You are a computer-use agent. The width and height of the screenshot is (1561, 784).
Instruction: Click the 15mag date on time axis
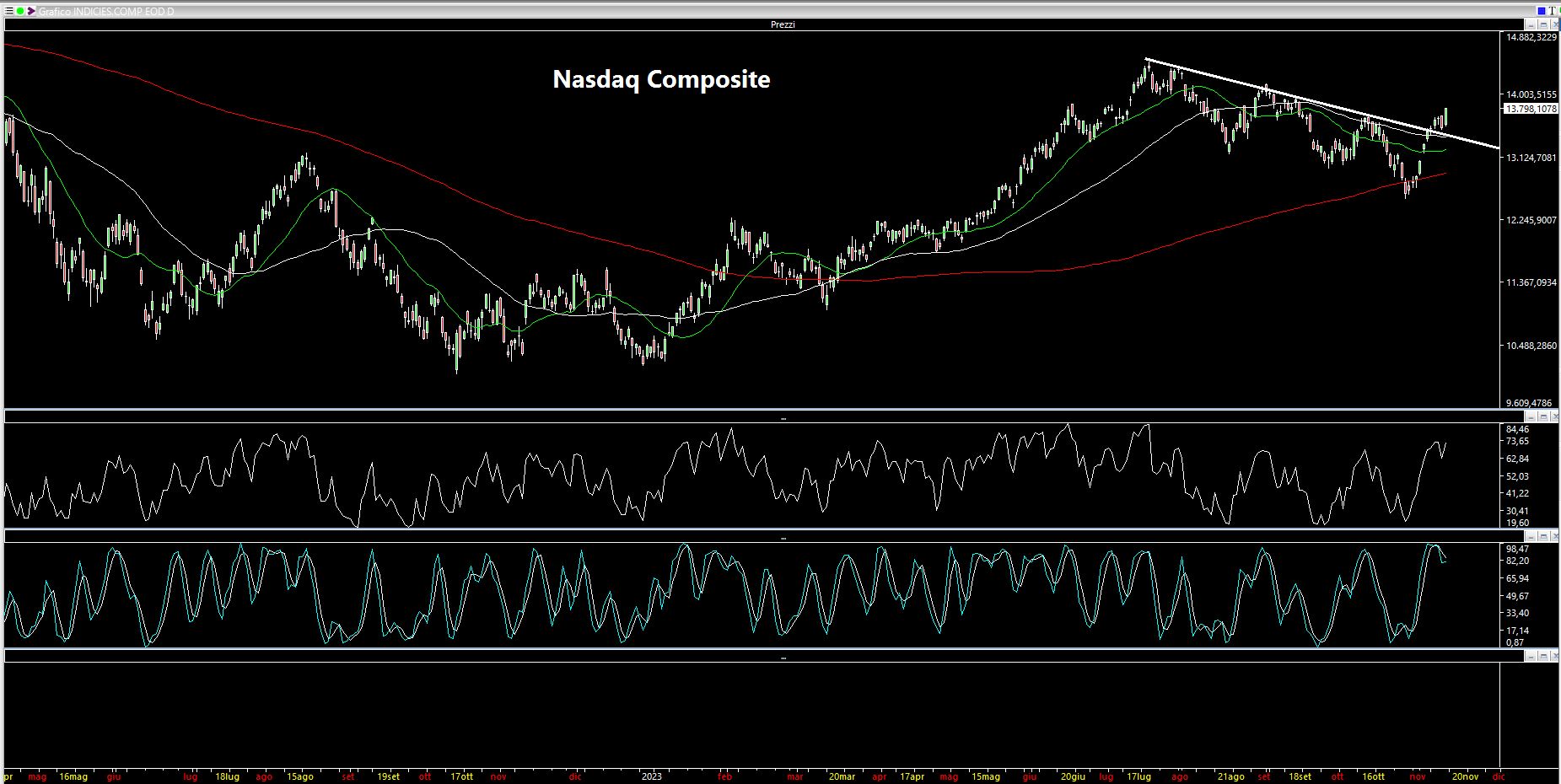click(985, 776)
